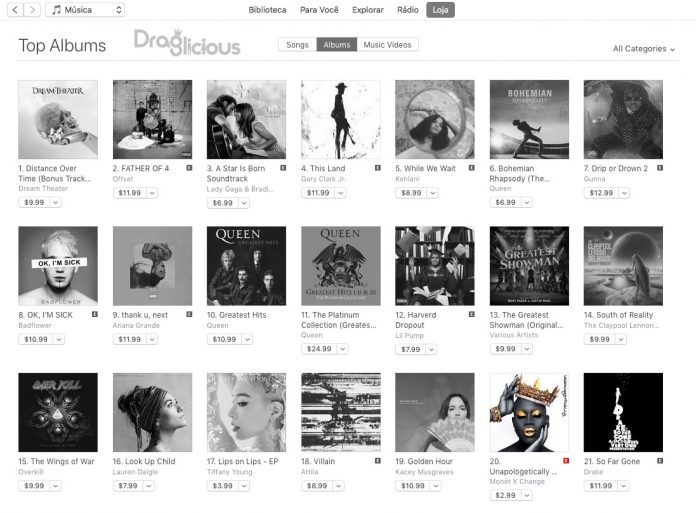
Task: Open the Distance Over Time album cover
Action: click(58, 119)
